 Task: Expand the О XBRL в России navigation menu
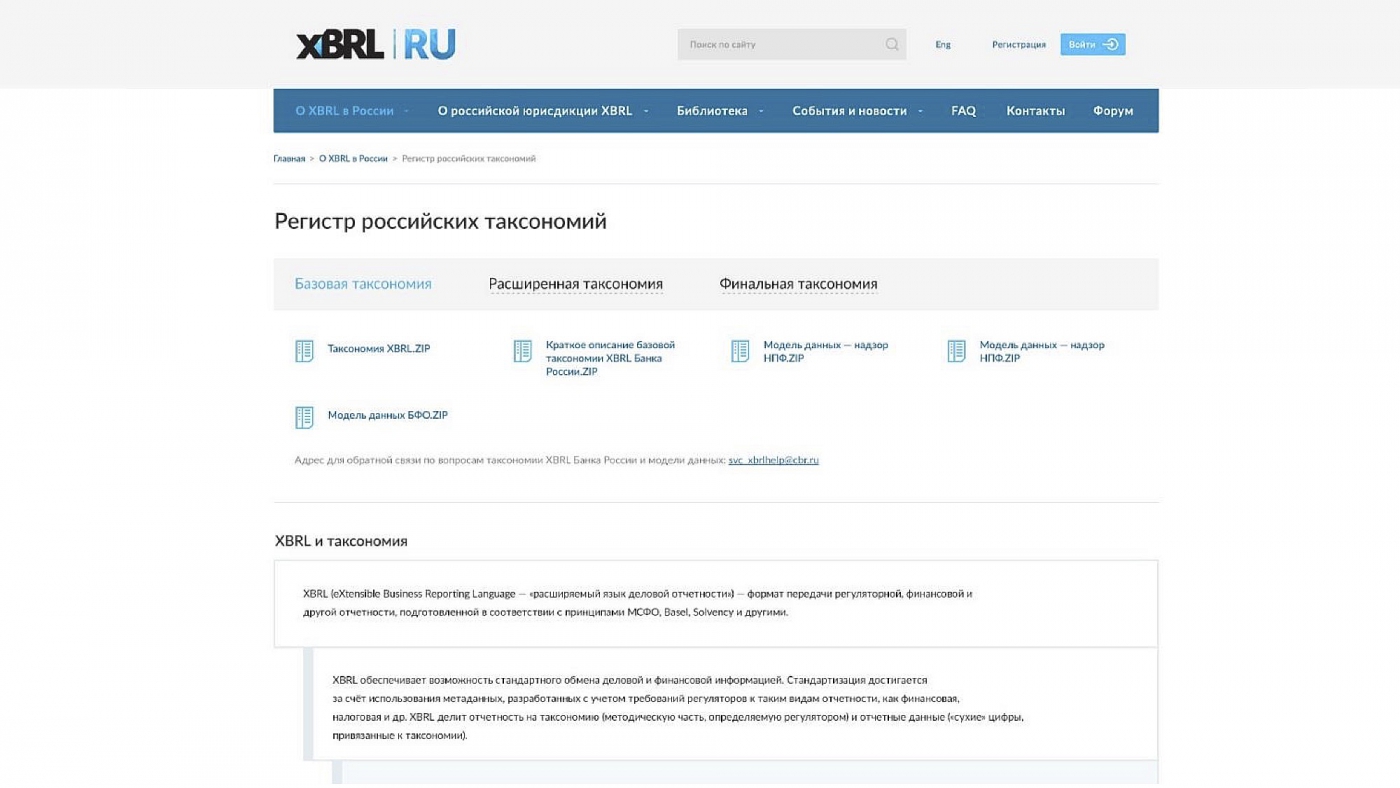click(x=351, y=111)
